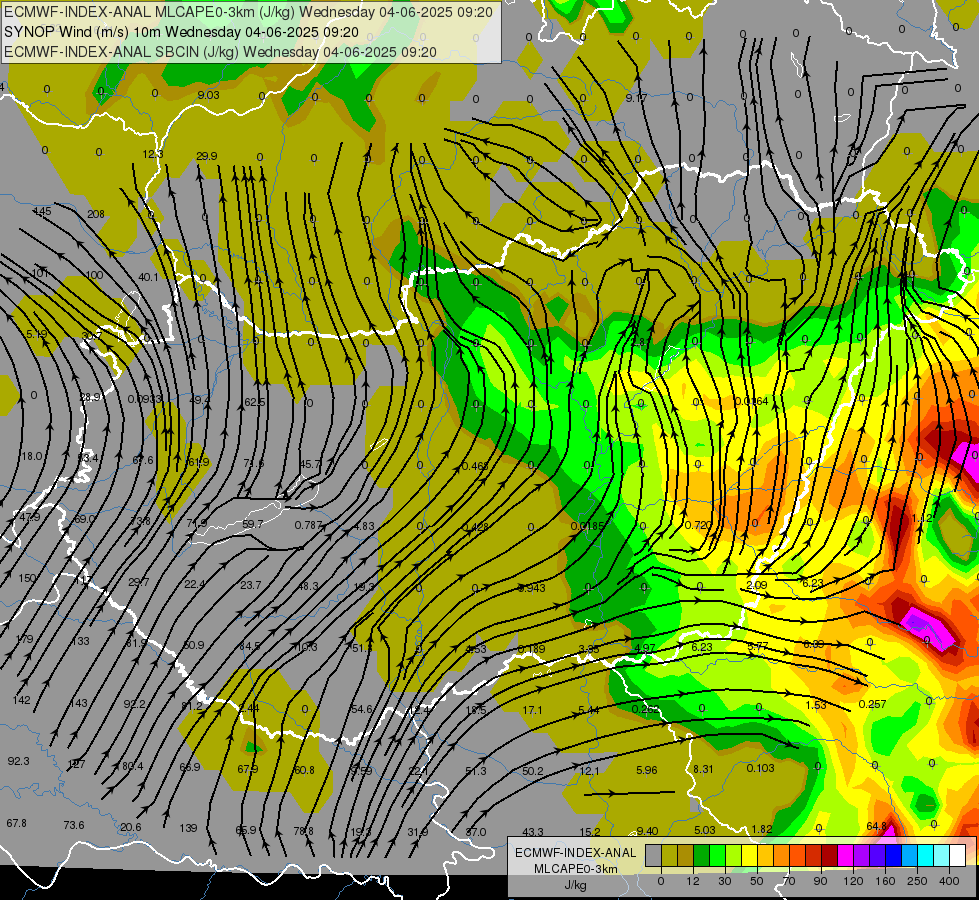This screenshot has height=900, width=979.
Task: Click the map value 48.3
Action: (x=308, y=586)
